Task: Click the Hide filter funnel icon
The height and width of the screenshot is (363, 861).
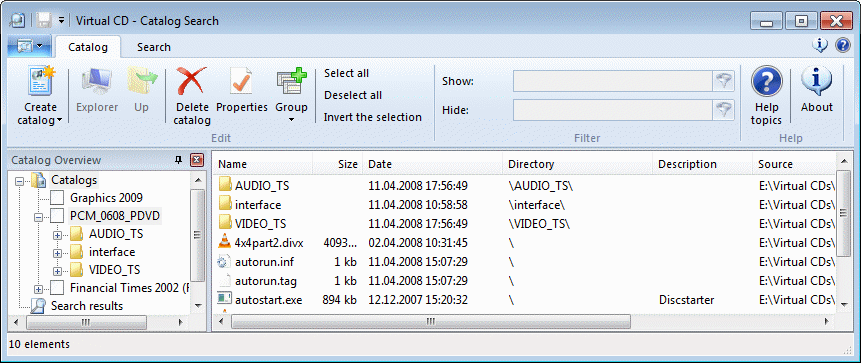Action: tap(724, 110)
